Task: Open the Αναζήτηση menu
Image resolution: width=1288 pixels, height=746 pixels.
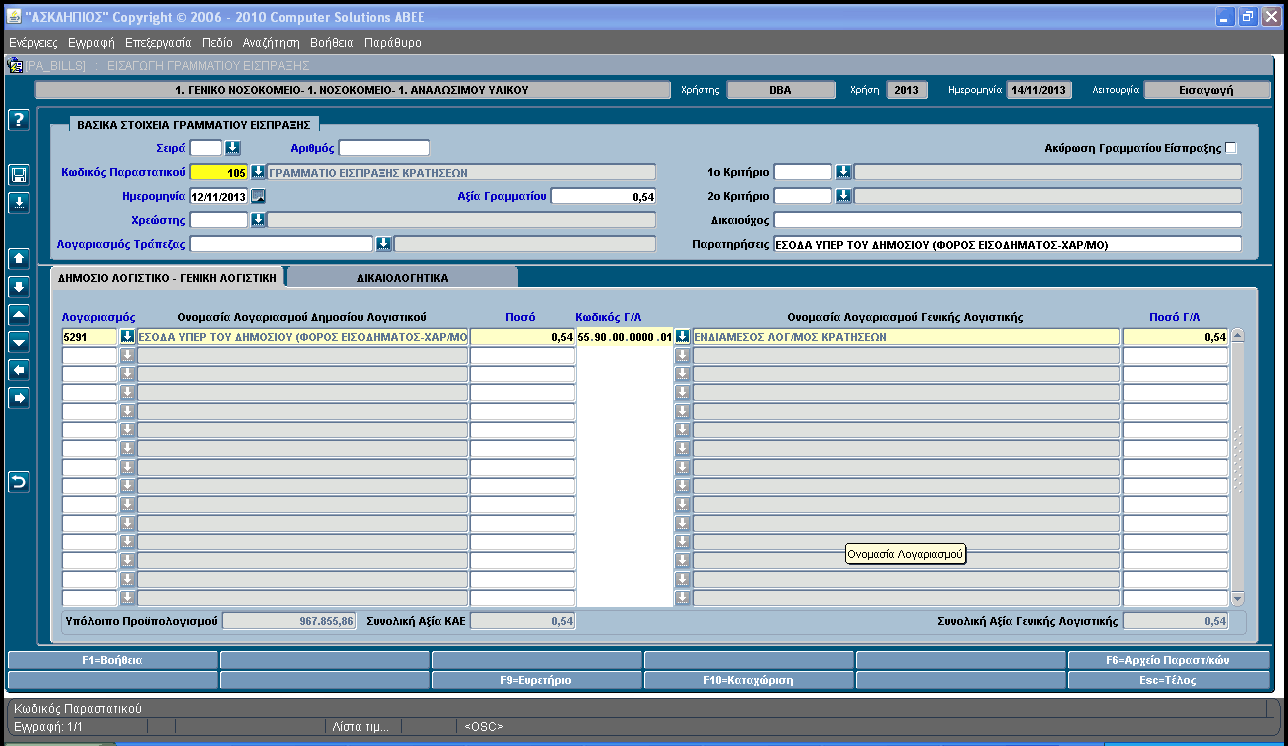Action: (x=271, y=43)
